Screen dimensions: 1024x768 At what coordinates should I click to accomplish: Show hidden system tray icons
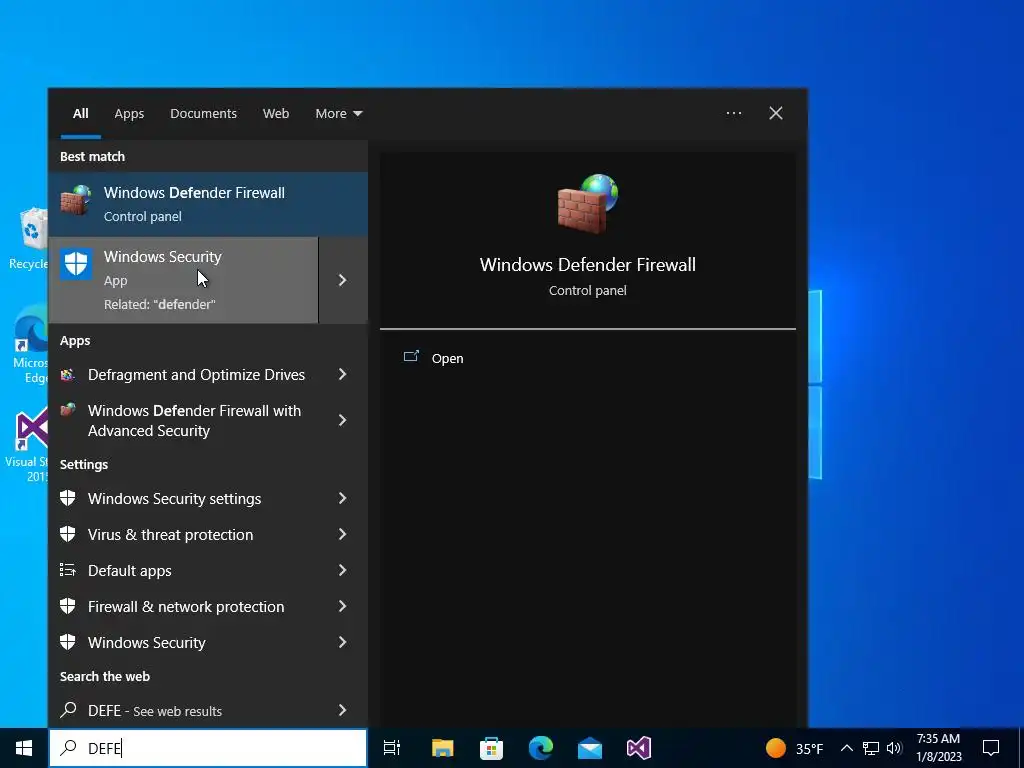[846, 748]
